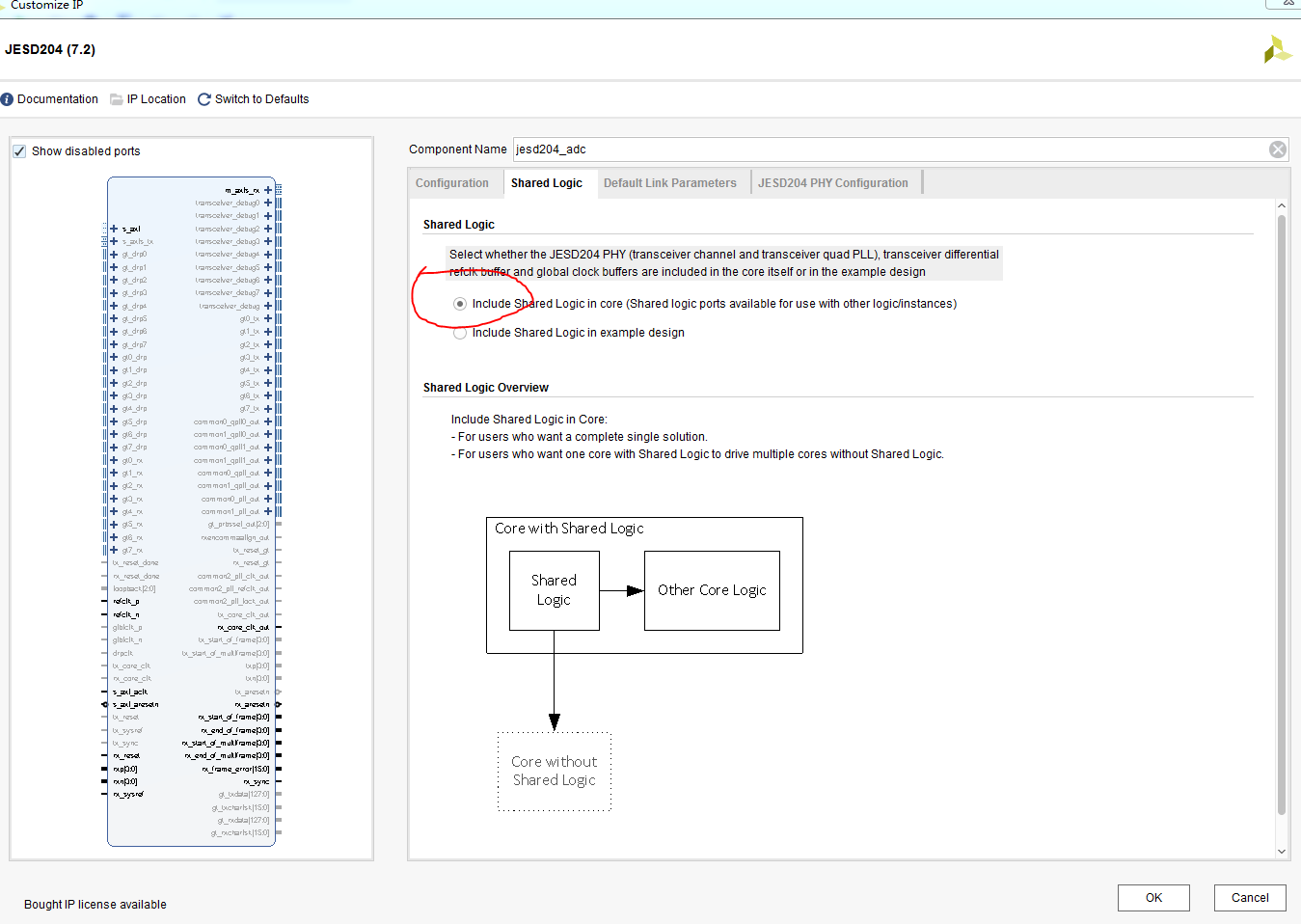Expand the gt0_drp port interface
Image resolution: width=1301 pixels, height=924 pixels.
(x=114, y=358)
